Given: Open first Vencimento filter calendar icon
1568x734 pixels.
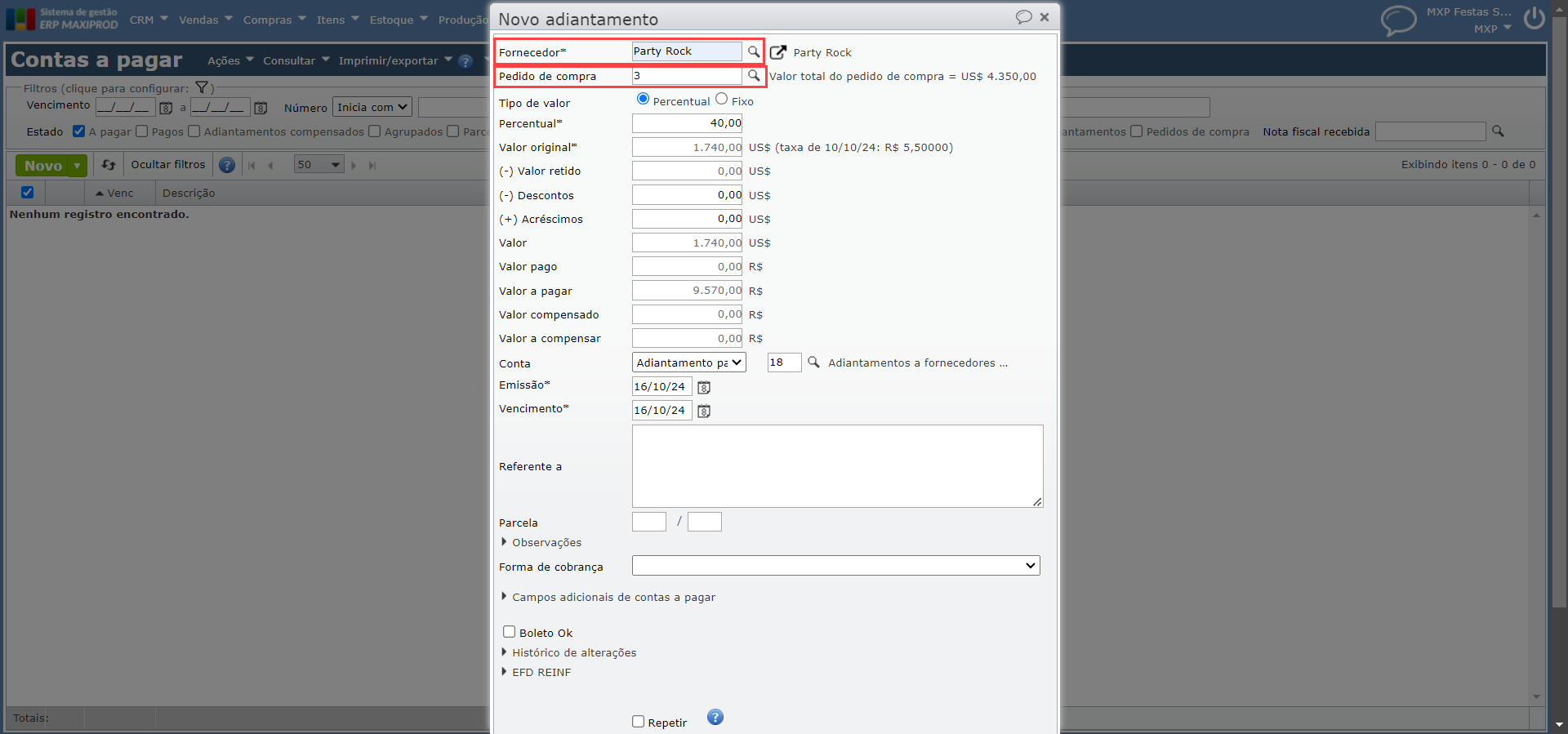Looking at the screenshot, I should pos(166,108).
